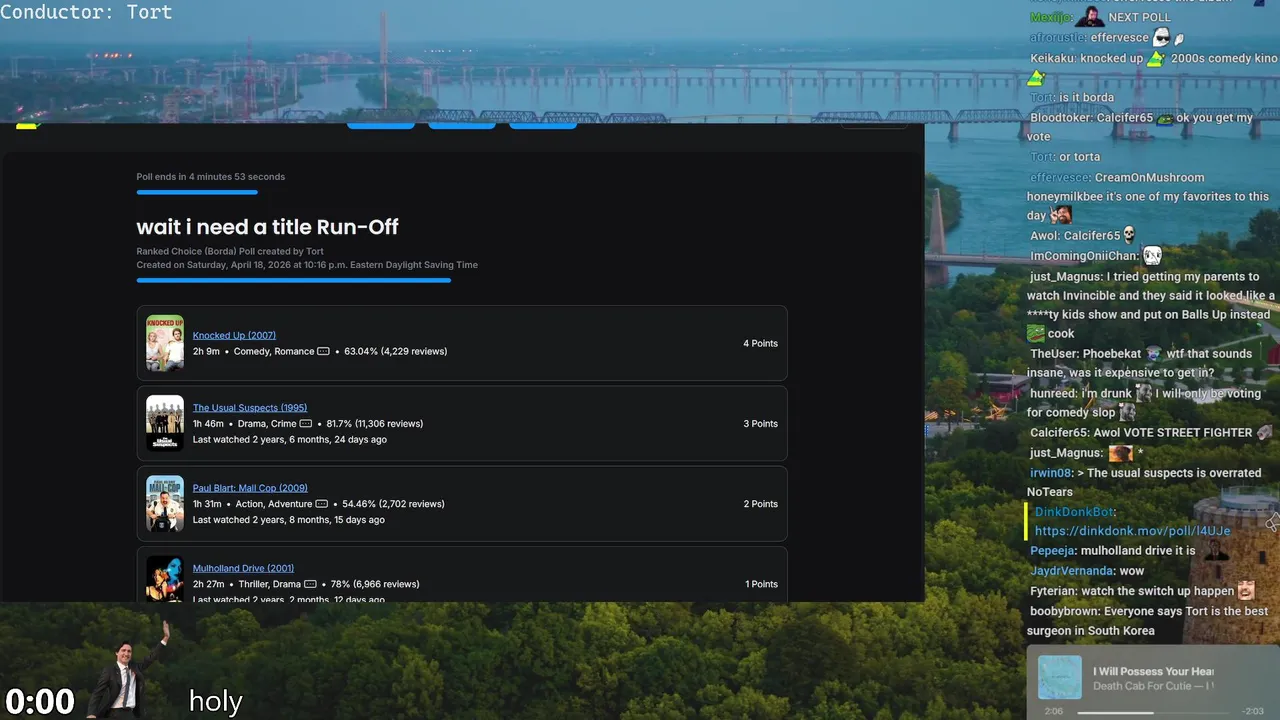Click the emote after 'VOTE STREET FIGHTER'
Viewport: 1280px width, 720px height.
point(1264,432)
